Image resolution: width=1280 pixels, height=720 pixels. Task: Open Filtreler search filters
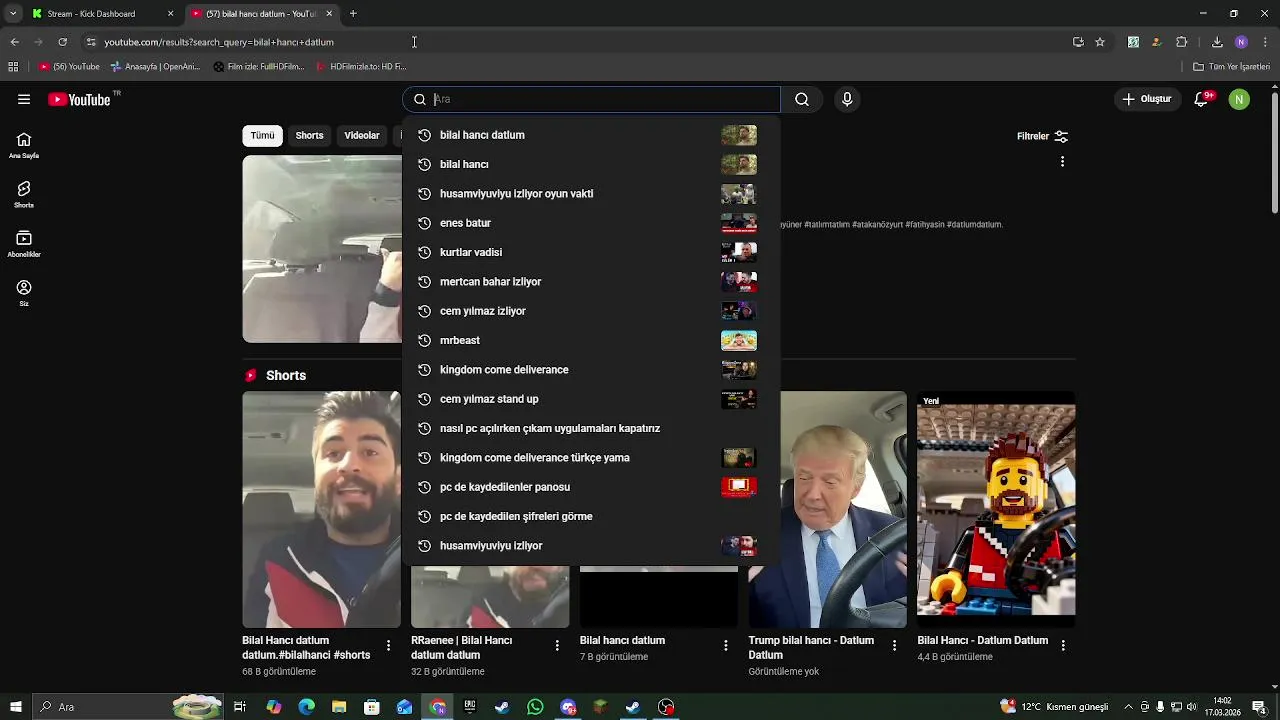(x=1043, y=136)
